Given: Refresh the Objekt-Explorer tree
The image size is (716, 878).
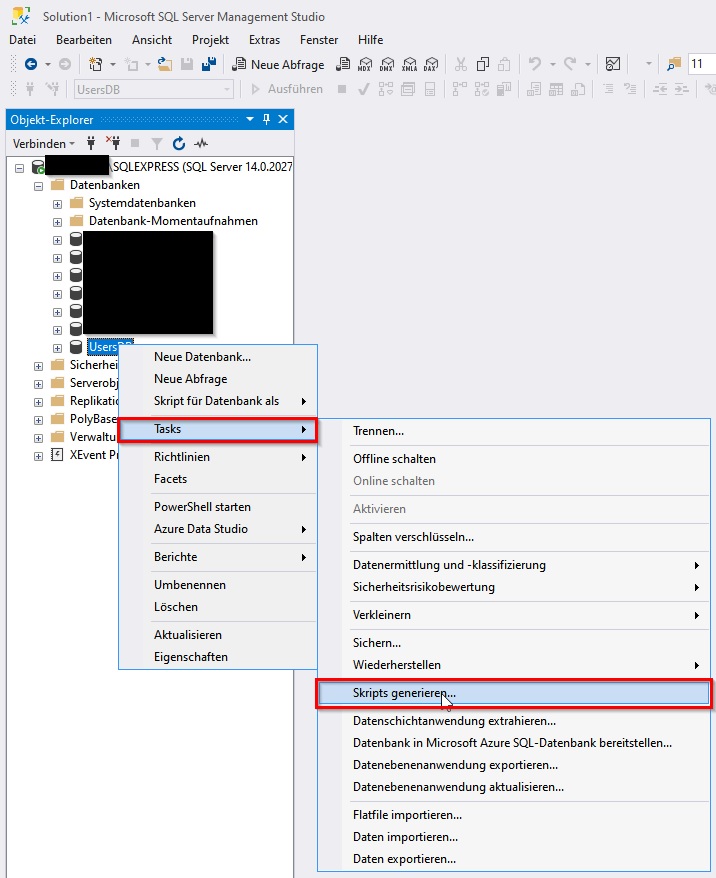Looking at the screenshot, I should (x=179, y=143).
